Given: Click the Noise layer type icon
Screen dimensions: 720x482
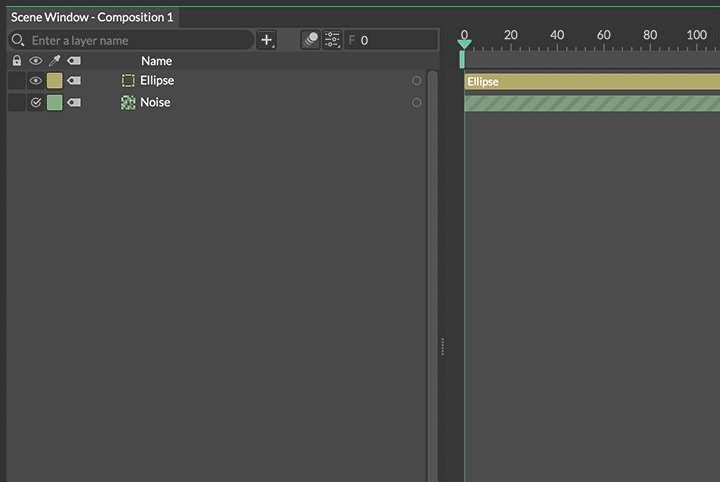Looking at the screenshot, I should pos(128,102).
